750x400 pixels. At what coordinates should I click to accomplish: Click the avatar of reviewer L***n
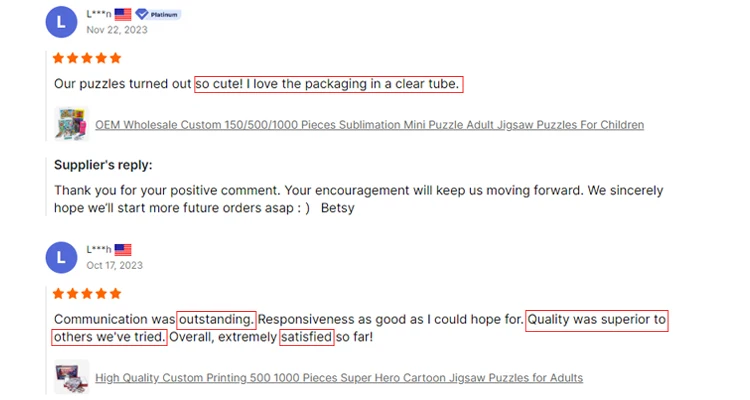click(x=62, y=21)
